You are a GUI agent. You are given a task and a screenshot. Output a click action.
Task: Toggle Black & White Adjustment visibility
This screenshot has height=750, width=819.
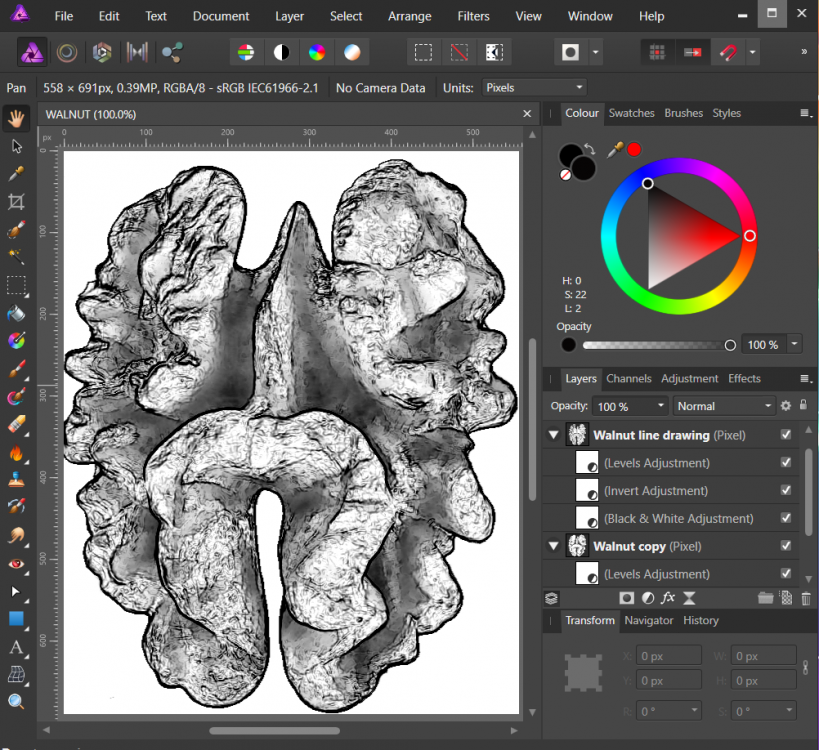785,518
